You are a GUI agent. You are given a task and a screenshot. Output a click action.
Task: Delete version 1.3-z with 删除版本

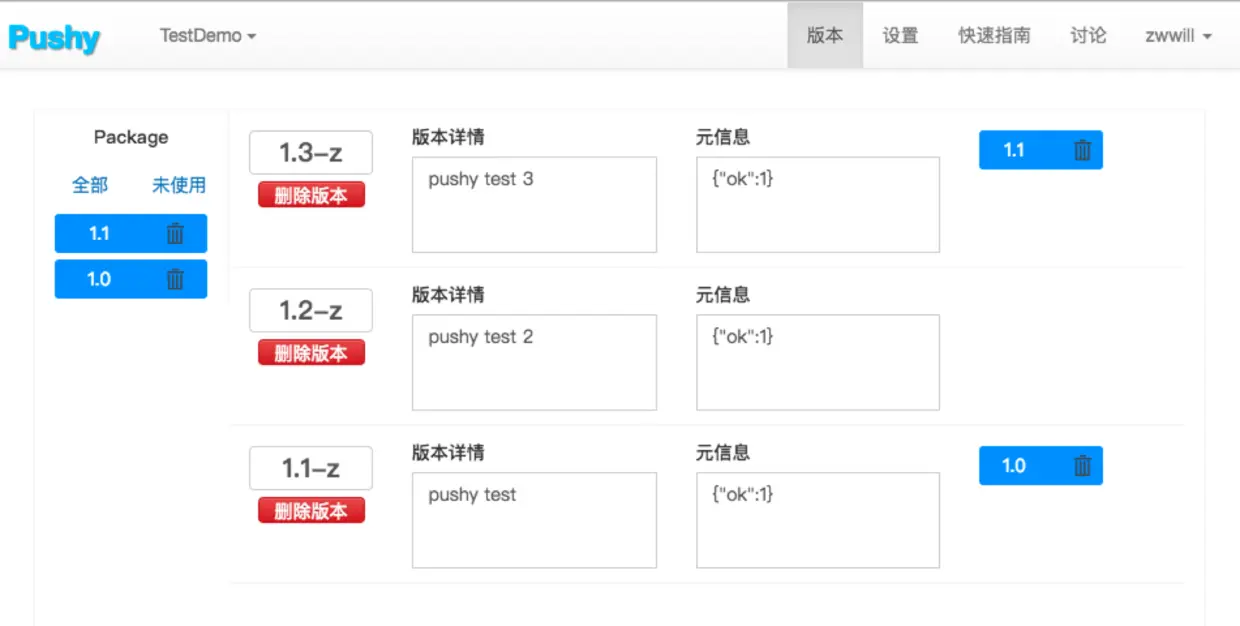[x=311, y=195]
